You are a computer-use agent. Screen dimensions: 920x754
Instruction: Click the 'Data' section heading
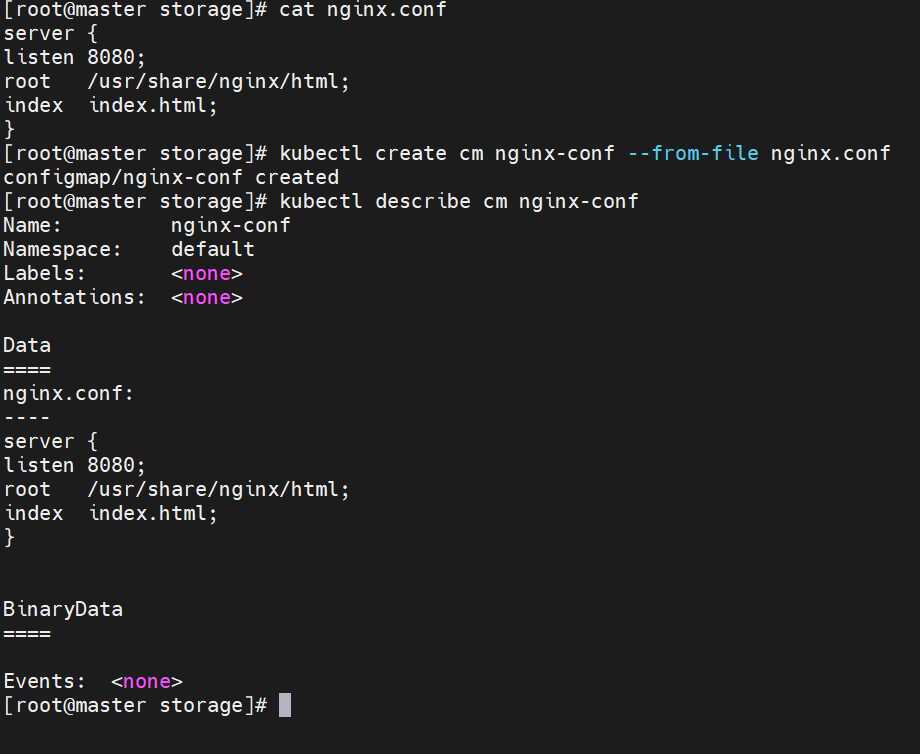(x=27, y=346)
